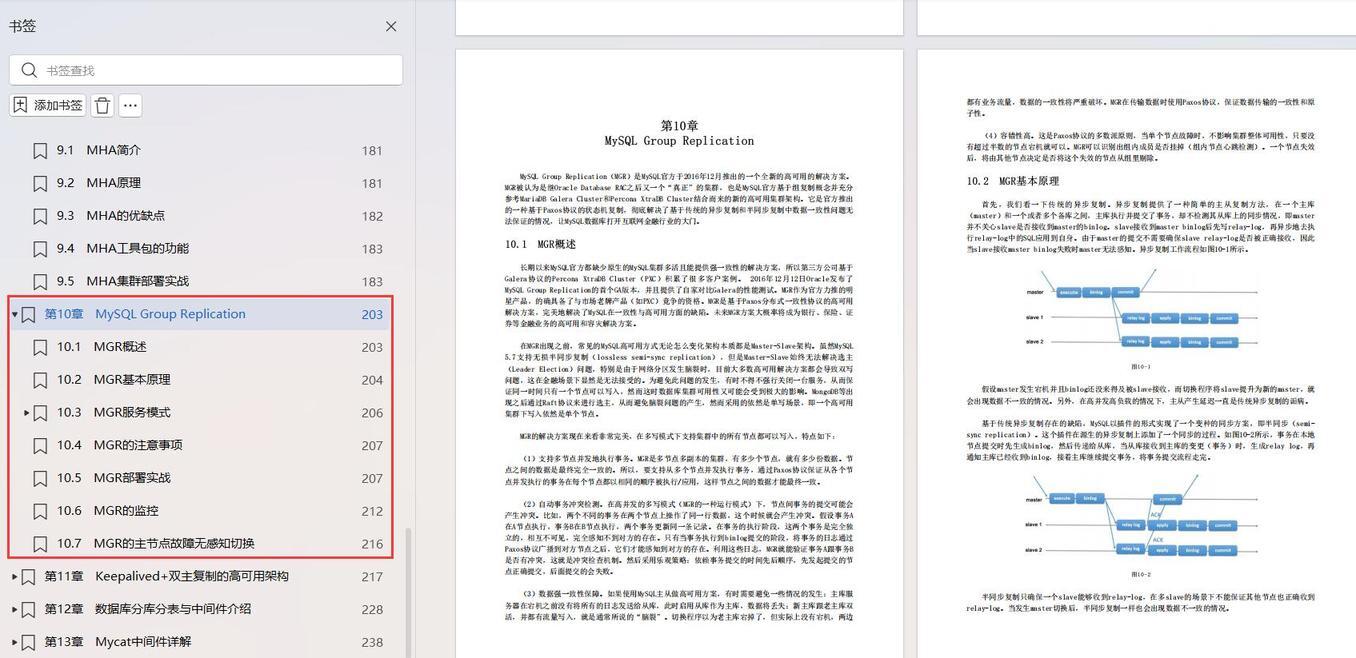Click bookmark icon beside 第11章 Keepalived

click(28, 577)
